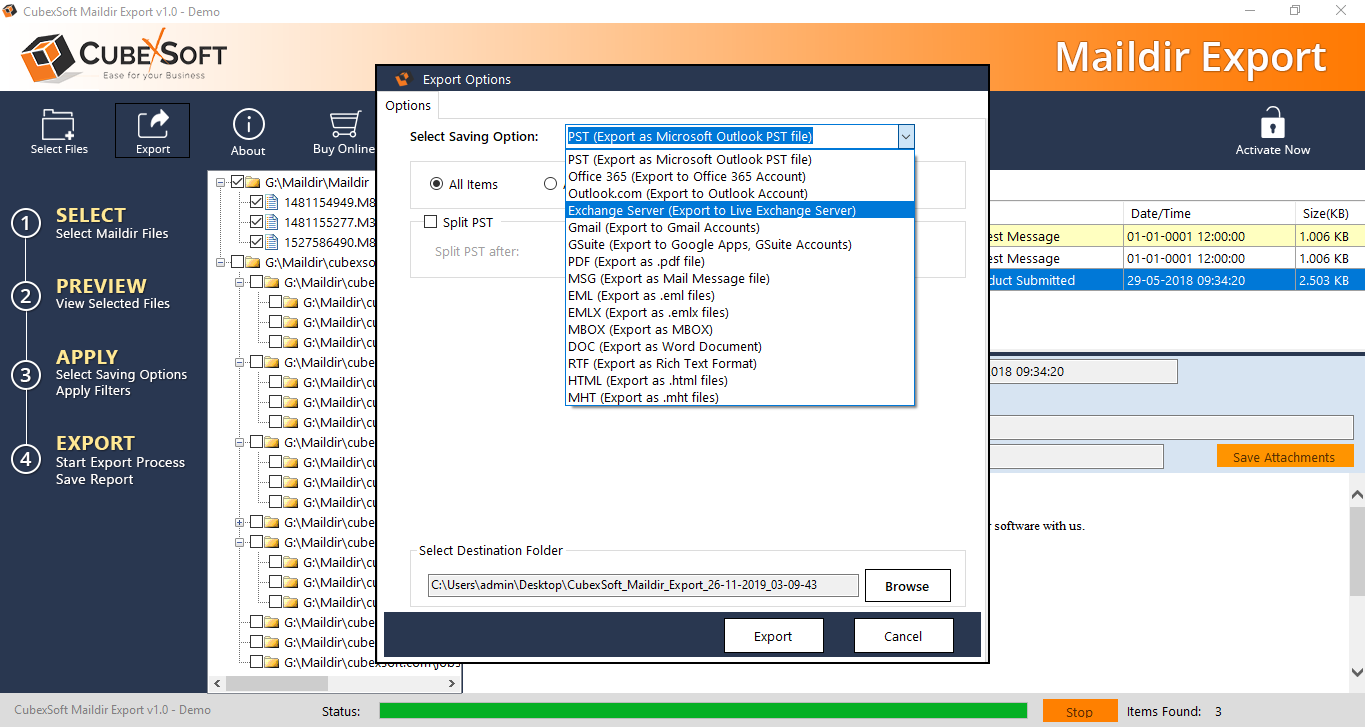Pick PDF (Export as .pdf file) option
Image resolution: width=1365 pixels, height=727 pixels.
636,262
